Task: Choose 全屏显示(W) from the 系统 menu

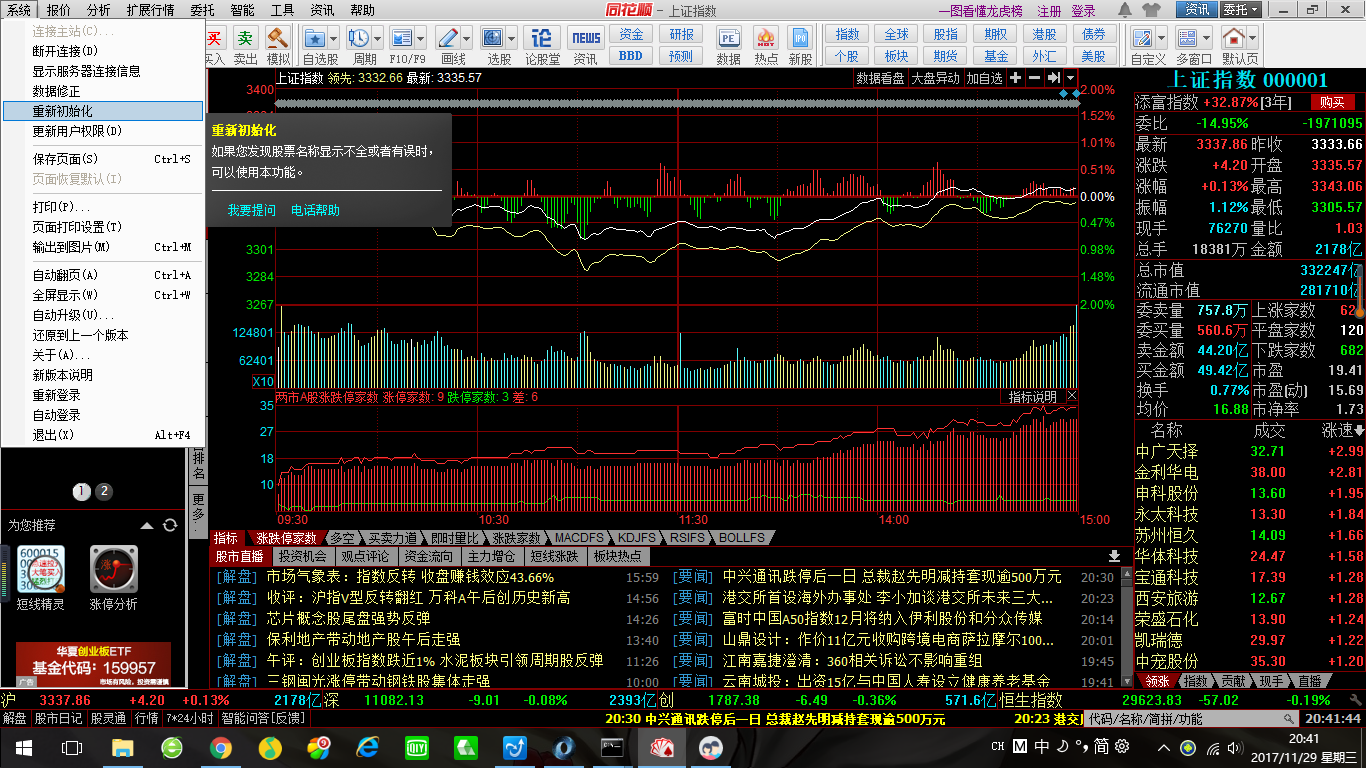Action: pyautogui.click(x=103, y=295)
